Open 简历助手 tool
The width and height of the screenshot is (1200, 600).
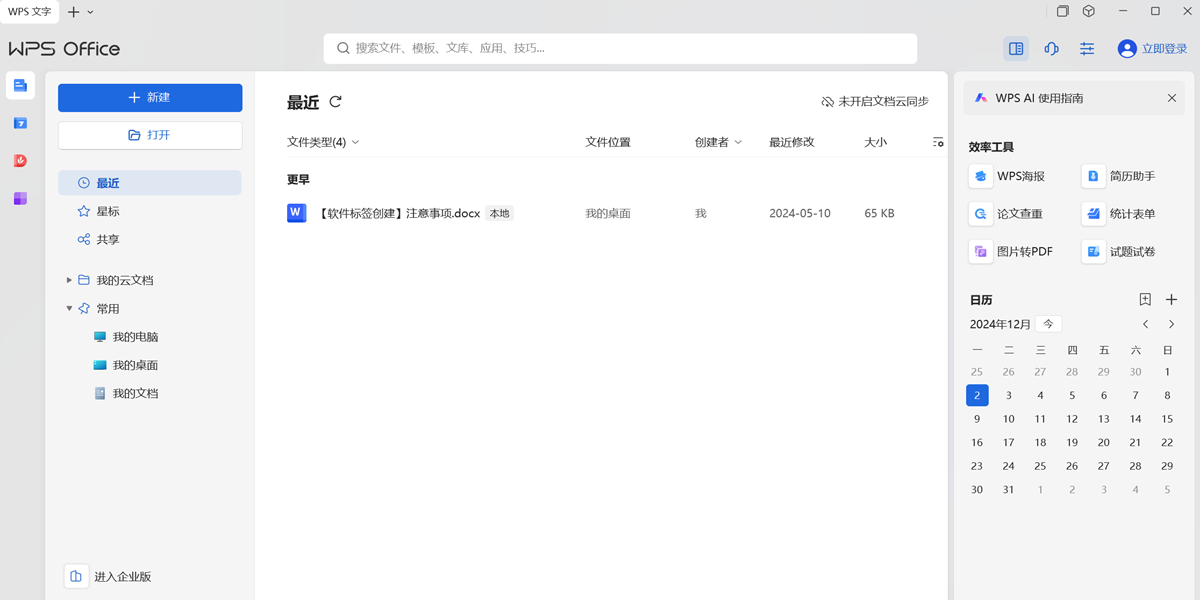(x=1120, y=176)
